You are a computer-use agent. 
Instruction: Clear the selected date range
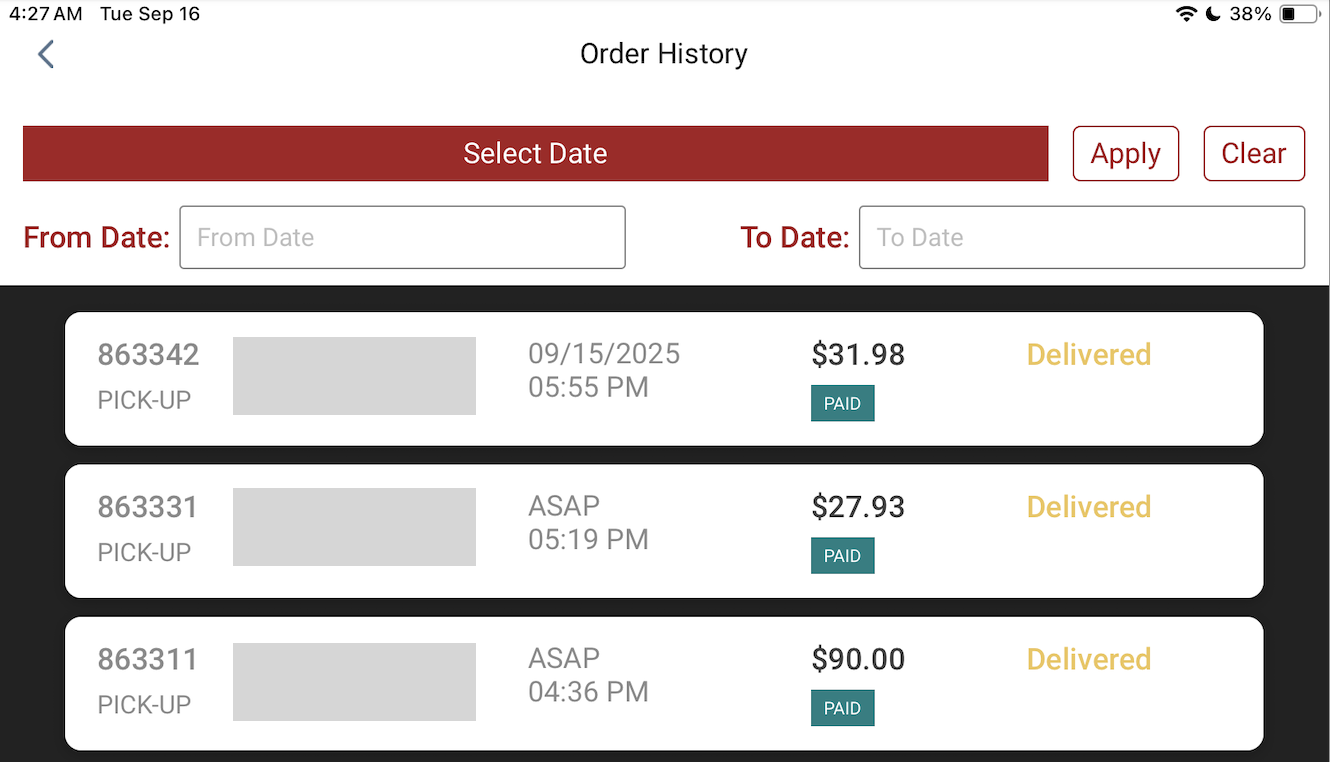(x=1254, y=153)
